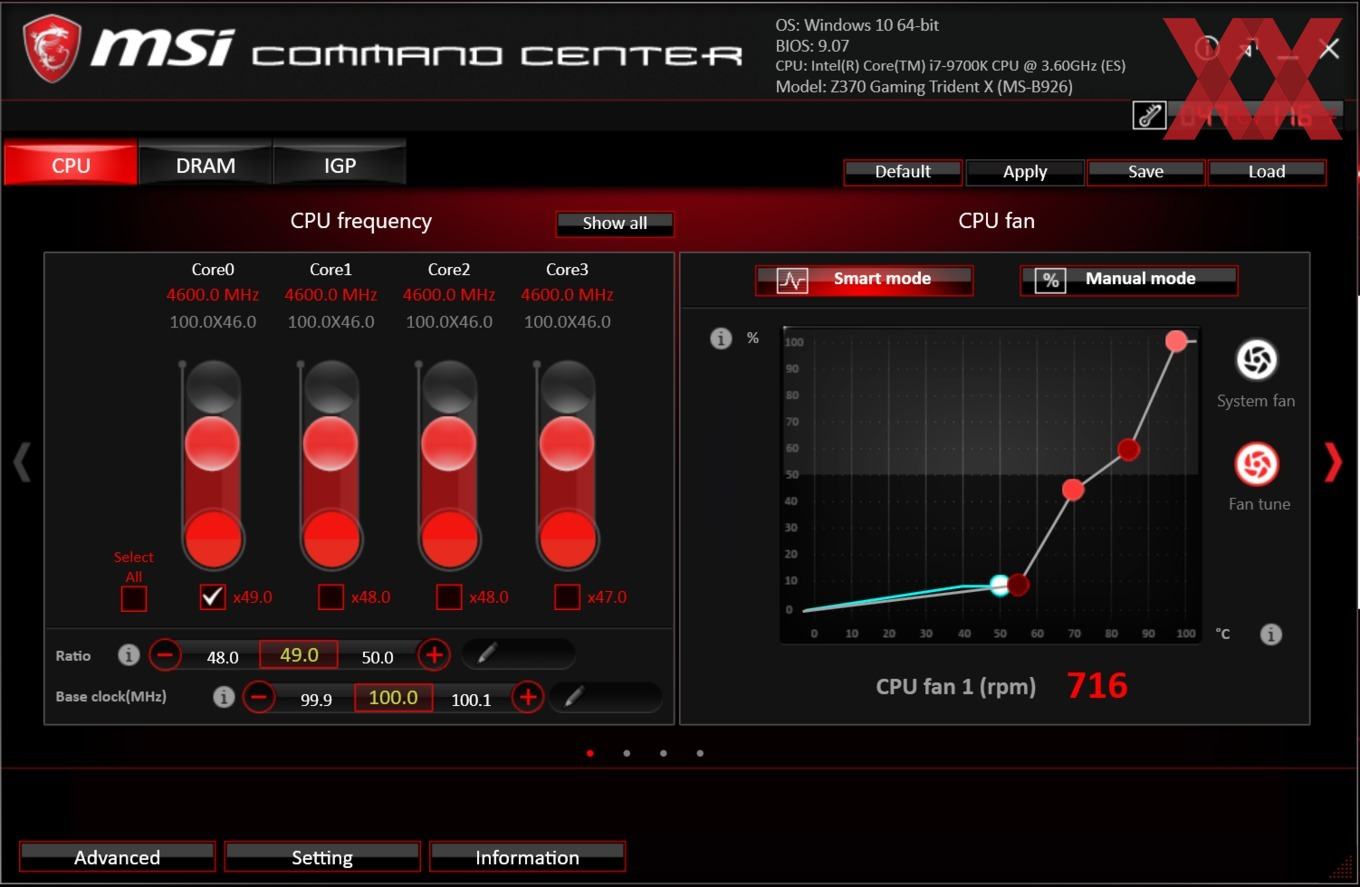
Task: Click the Default button
Action: (903, 172)
